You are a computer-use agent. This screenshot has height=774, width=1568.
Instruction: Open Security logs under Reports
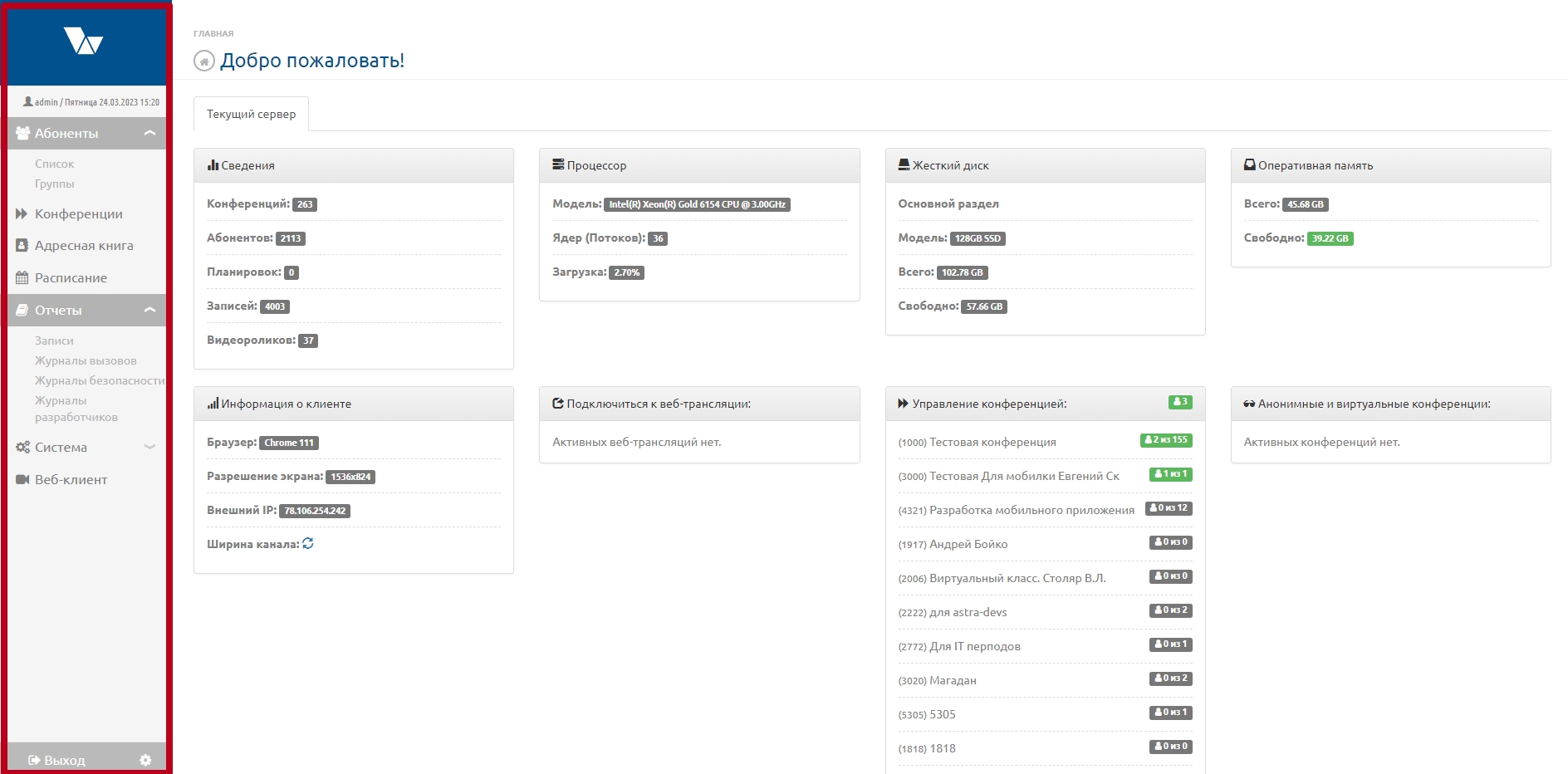[x=99, y=380]
